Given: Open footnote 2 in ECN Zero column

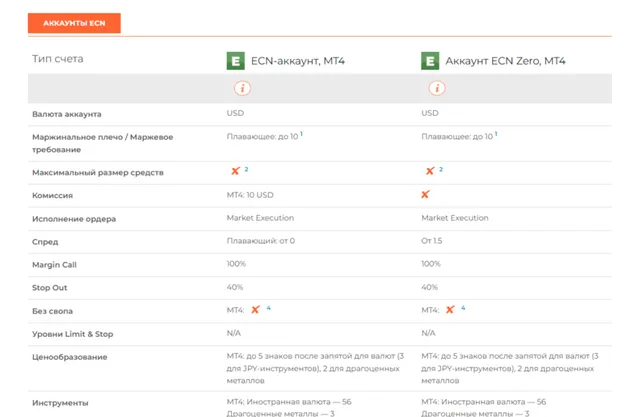Looking at the screenshot, I should 441,170.
